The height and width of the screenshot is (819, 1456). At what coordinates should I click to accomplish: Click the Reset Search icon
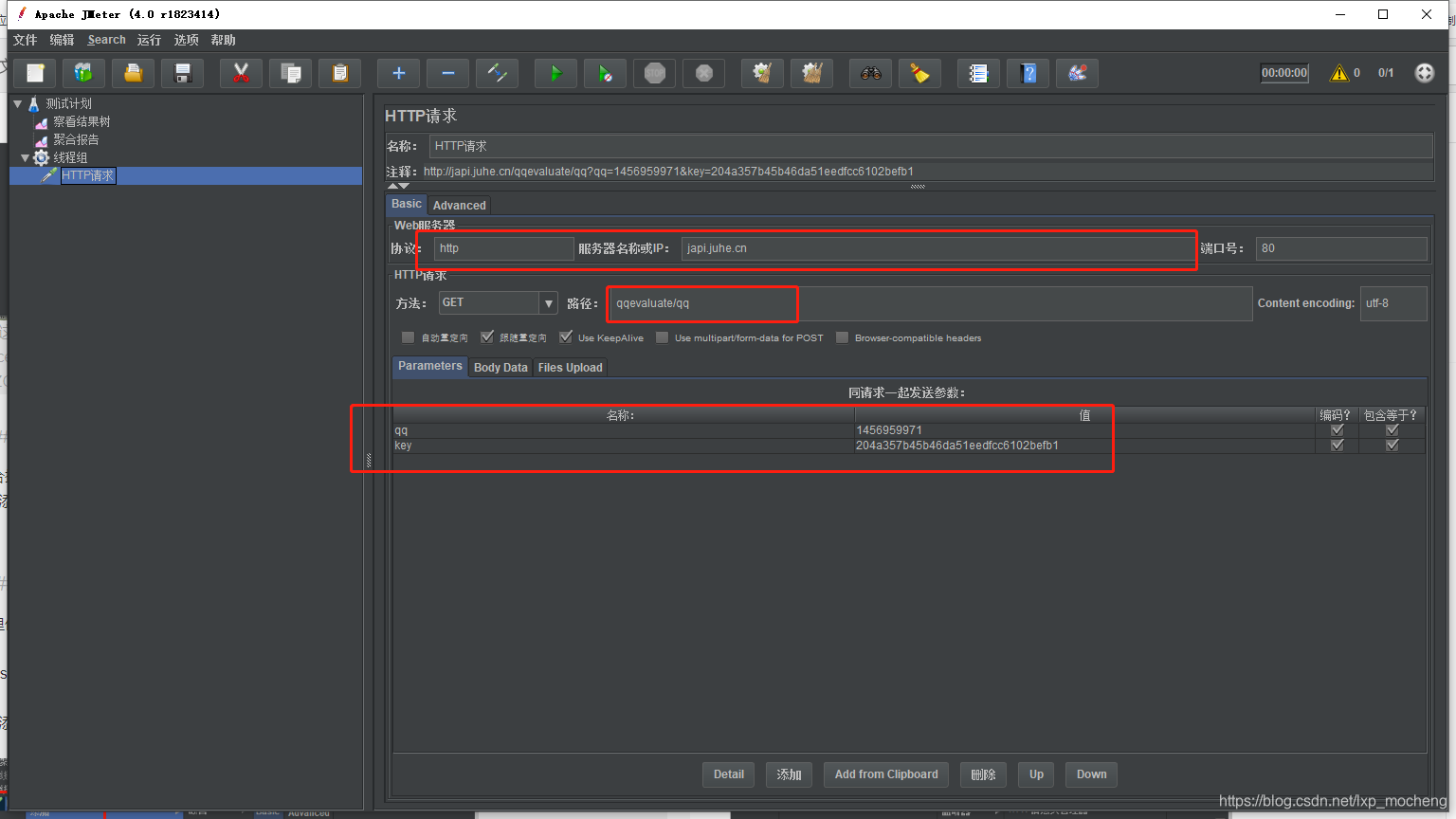919,73
